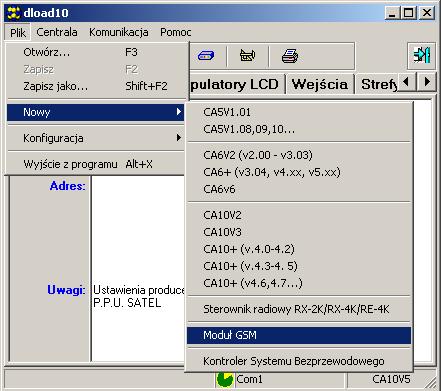Choose CA10+ (v.4.3-4. 5)
441x391 pixels.
(299, 266)
